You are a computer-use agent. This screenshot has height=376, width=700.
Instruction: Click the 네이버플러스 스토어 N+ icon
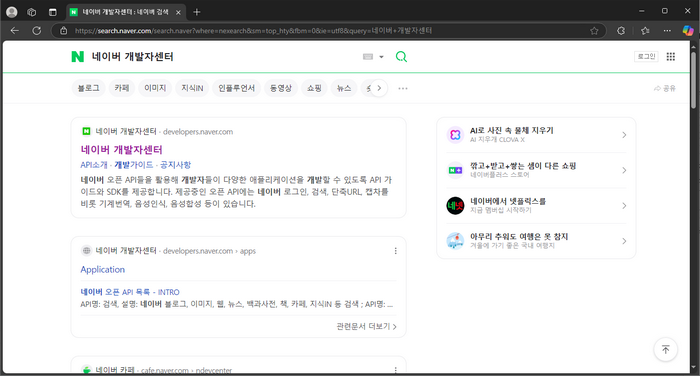coord(455,170)
